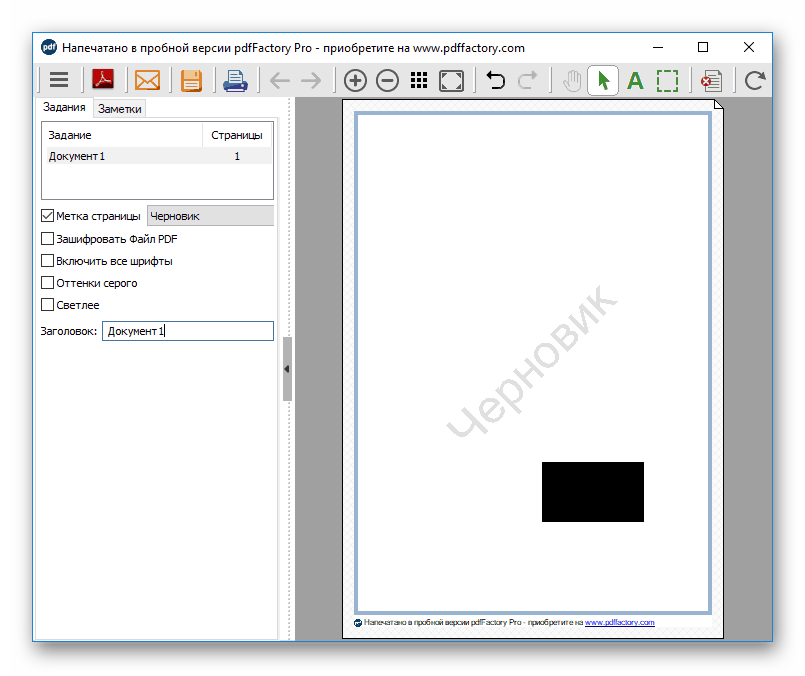Select the dashed green selection rectangle tool

(667, 81)
